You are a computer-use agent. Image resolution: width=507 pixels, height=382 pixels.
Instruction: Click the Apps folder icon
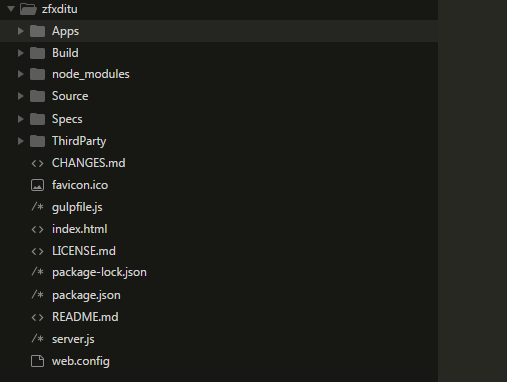pos(37,31)
